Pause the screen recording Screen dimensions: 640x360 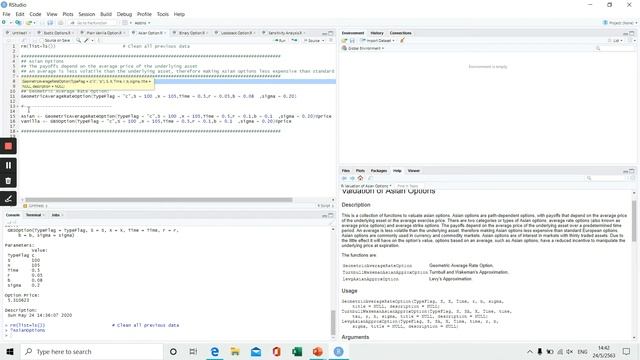tap(8, 165)
